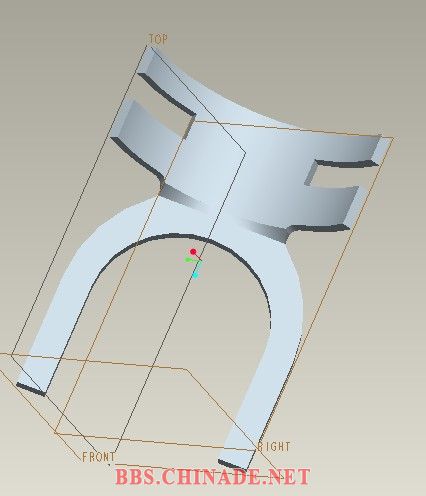
Task: Select the RIGHT datum plane label
Action: (274, 447)
